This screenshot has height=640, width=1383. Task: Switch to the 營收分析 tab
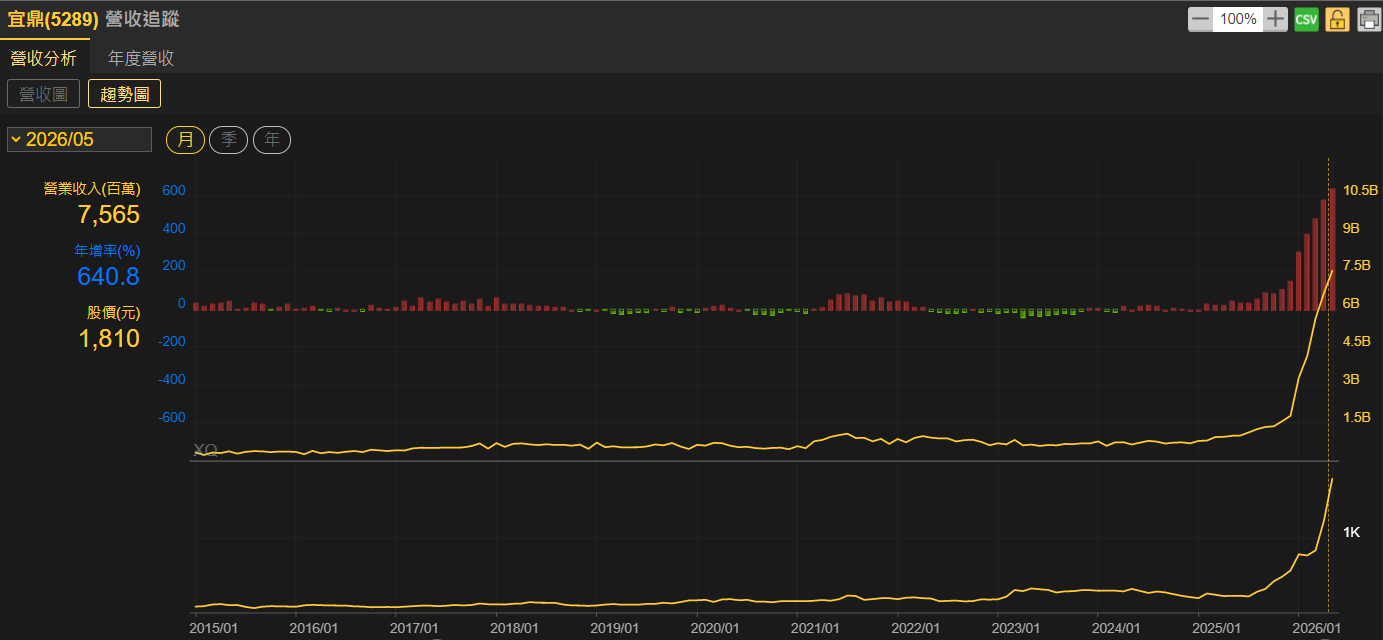[43, 58]
